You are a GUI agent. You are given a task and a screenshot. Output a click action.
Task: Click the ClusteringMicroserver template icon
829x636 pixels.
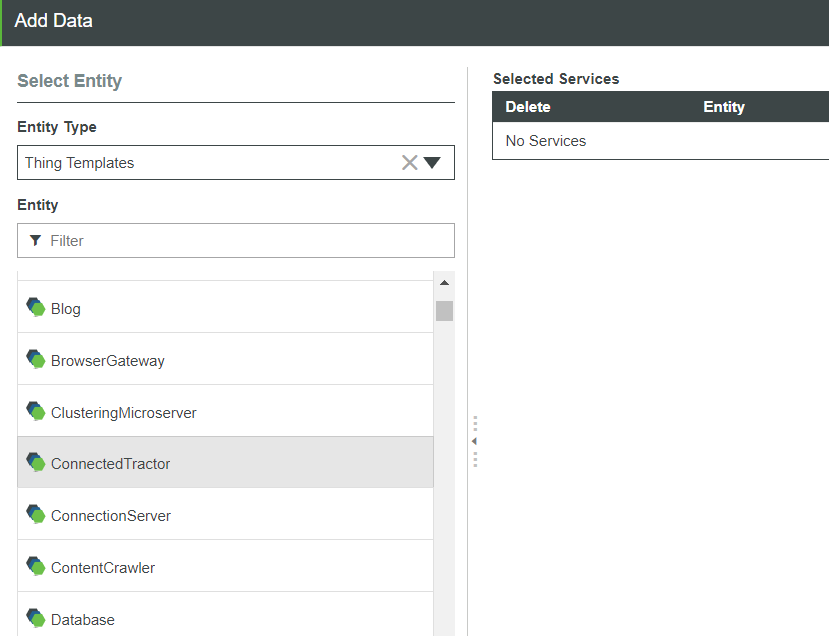36,412
